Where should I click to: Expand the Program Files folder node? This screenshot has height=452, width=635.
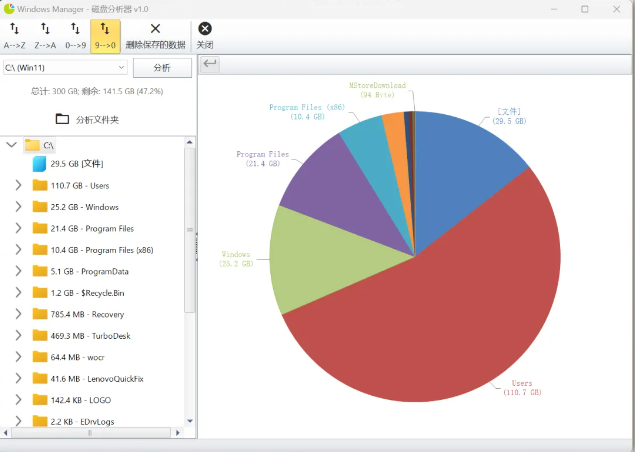pyautogui.click(x=18, y=228)
